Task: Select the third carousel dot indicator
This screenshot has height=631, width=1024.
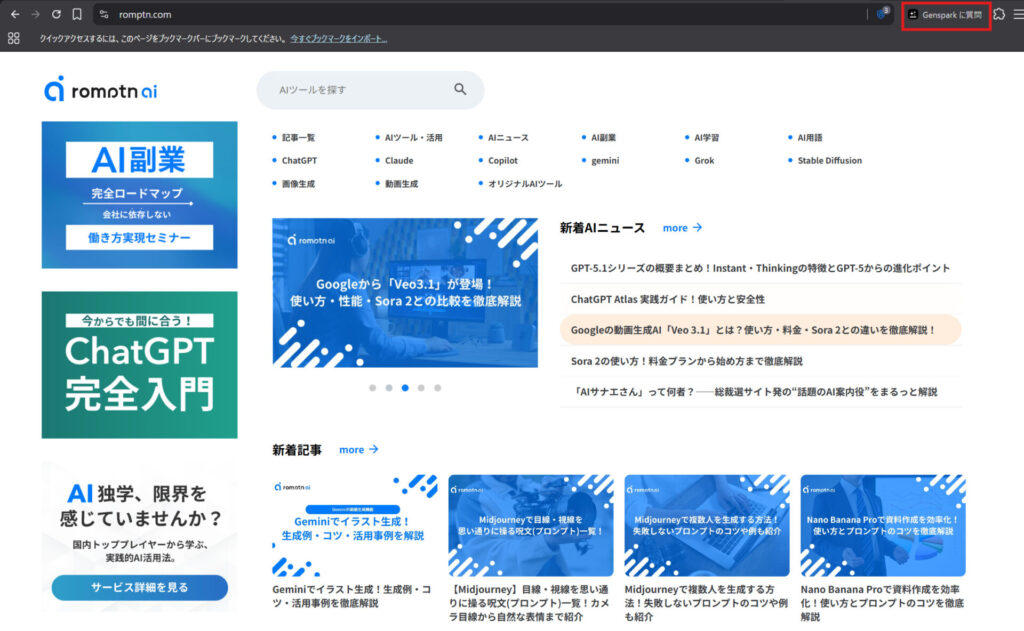Action: pos(405,387)
